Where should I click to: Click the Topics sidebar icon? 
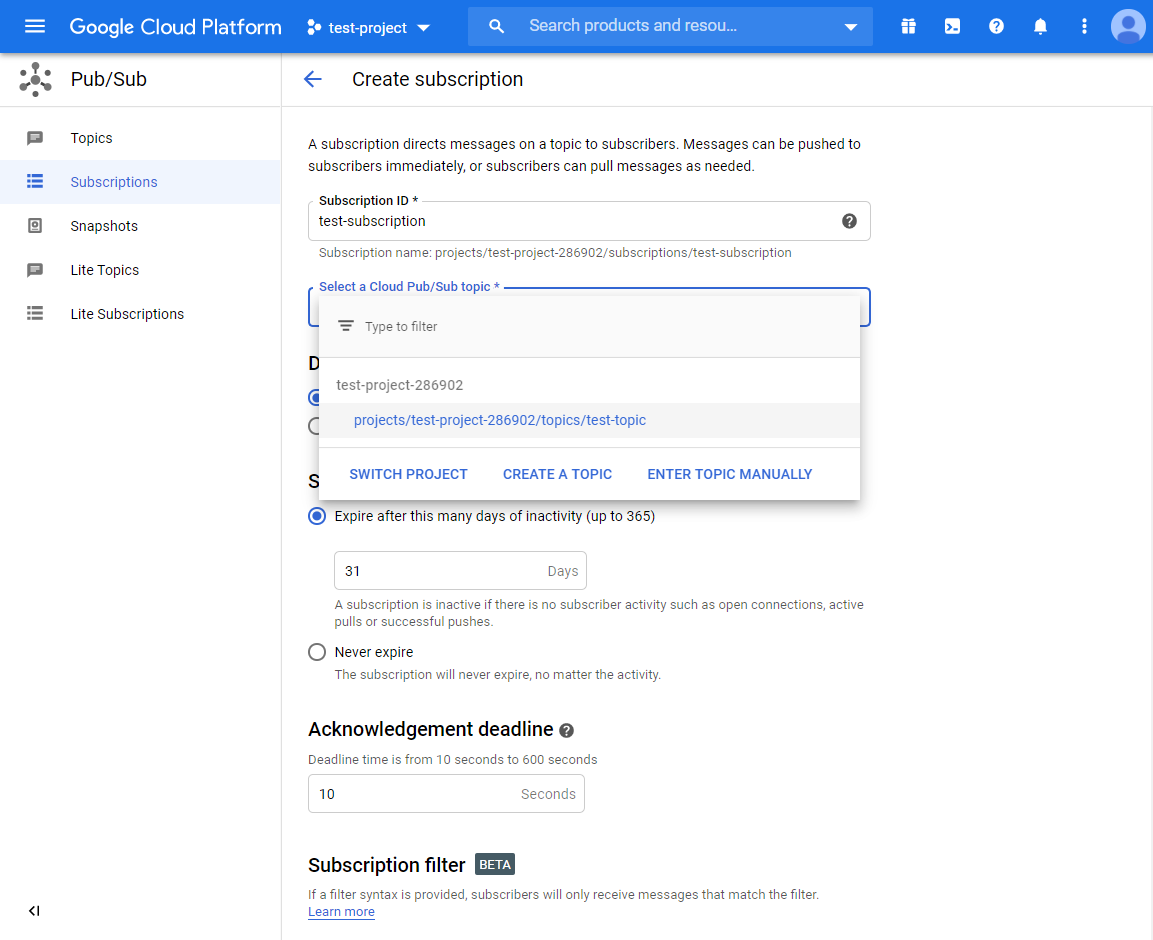(x=35, y=138)
